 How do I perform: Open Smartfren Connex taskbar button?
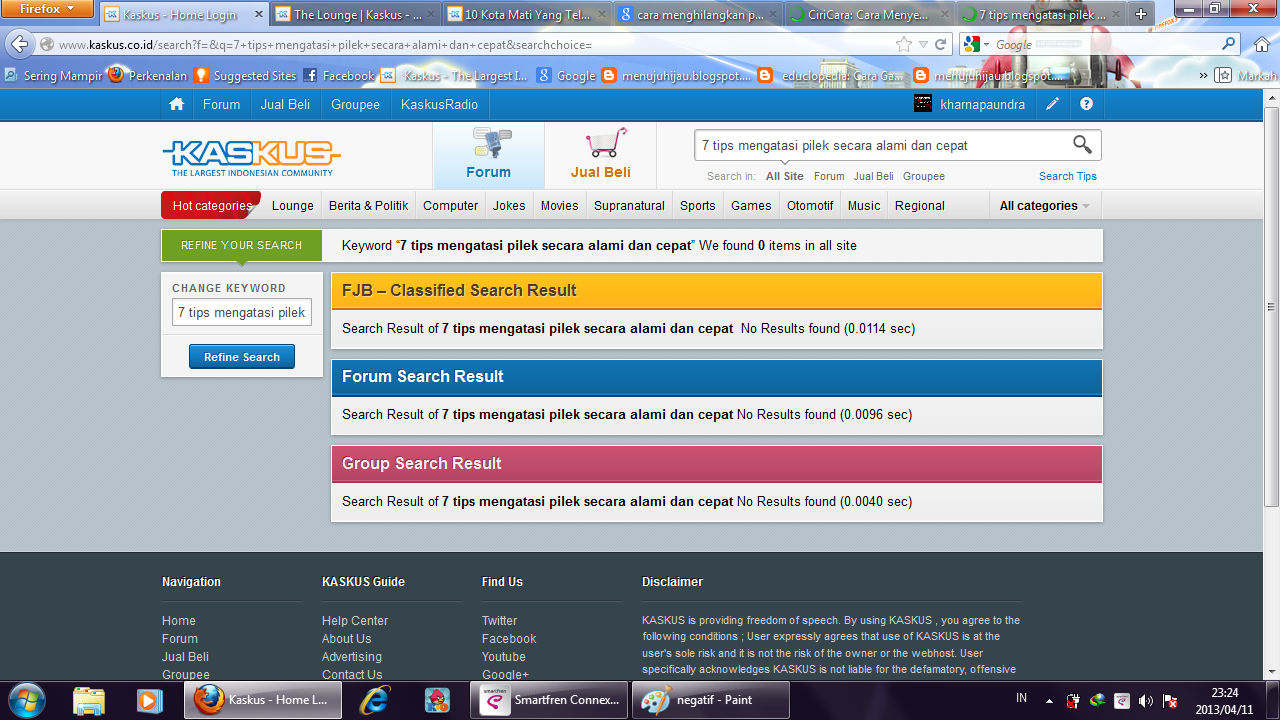[x=550, y=700]
